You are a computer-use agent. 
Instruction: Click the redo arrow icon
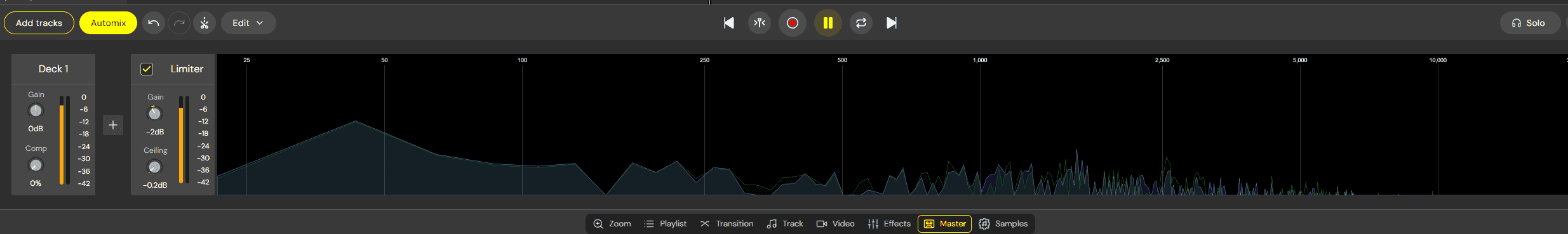click(179, 23)
